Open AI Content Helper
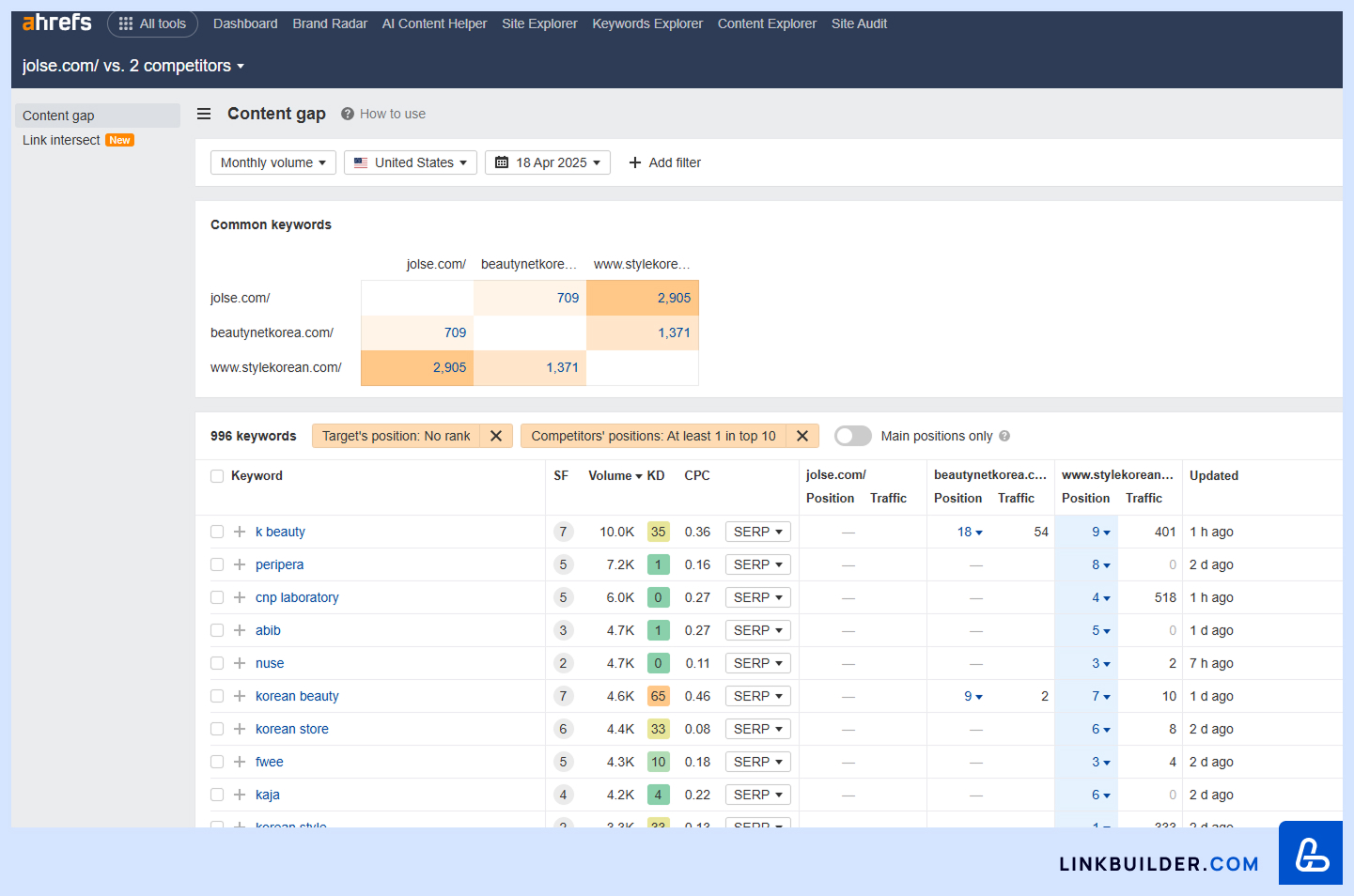The image size is (1354, 896). pyautogui.click(x=434, y=23)
